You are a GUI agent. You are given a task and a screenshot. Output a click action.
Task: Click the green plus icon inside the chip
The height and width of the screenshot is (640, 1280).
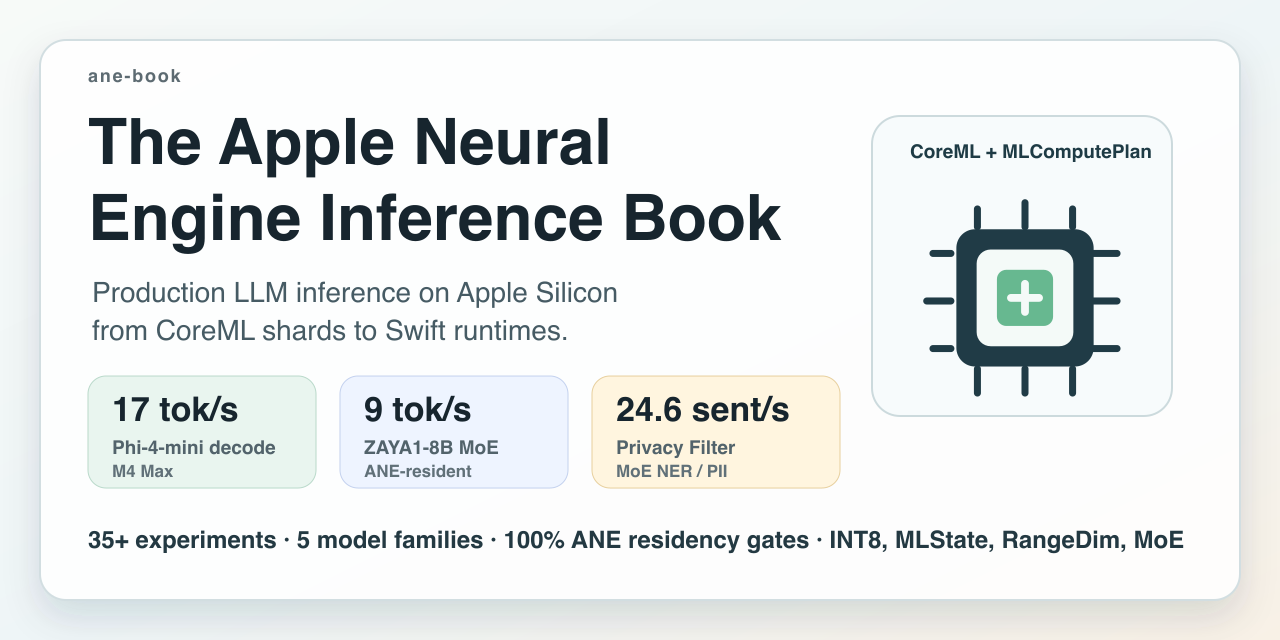pyautogui.click(x=1025, y=297)
